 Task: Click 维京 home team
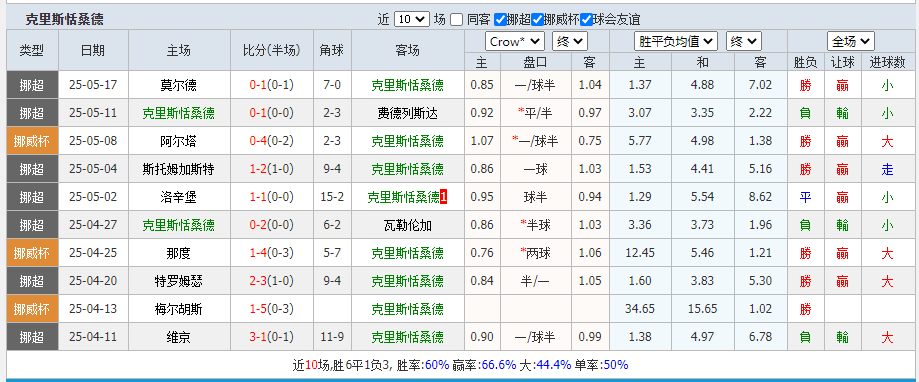pyautogui.click(x=178, y=337)
